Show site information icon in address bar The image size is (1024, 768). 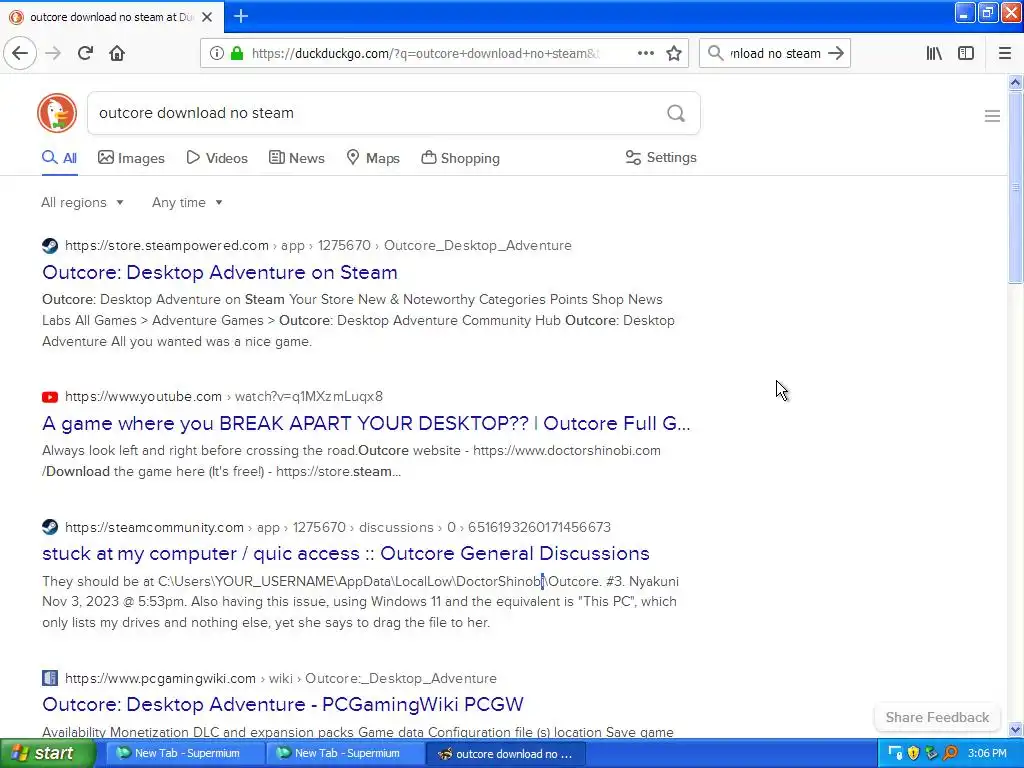tap(217, 53)
